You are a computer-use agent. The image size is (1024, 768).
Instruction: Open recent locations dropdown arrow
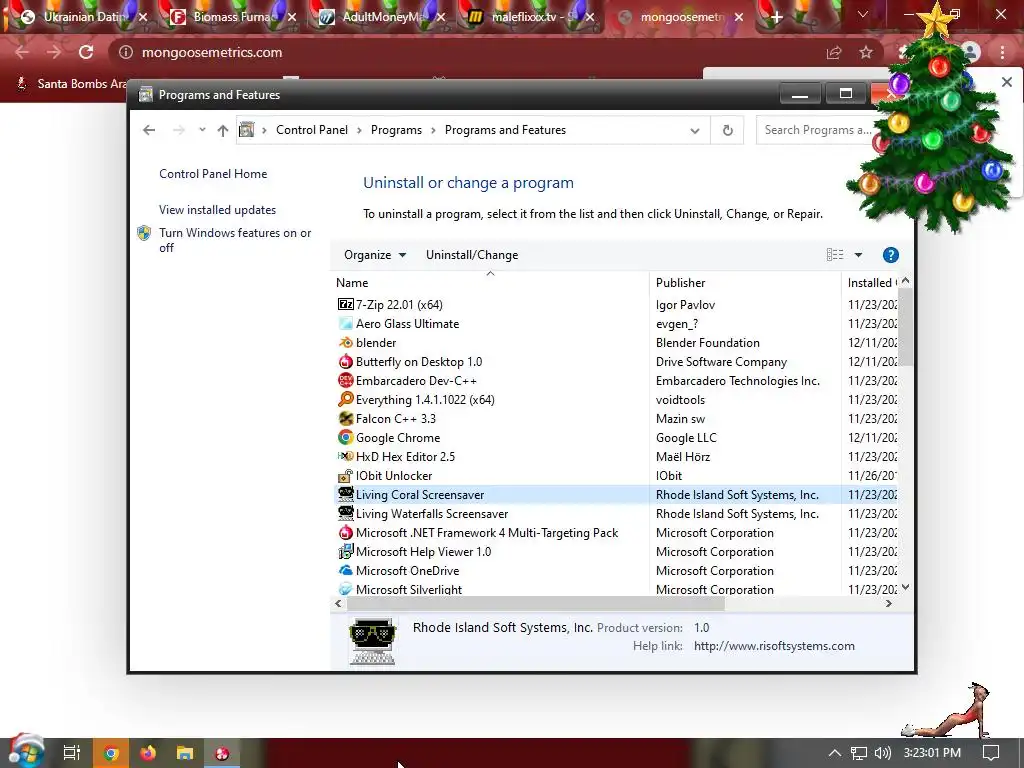click(x=202, y=130)
